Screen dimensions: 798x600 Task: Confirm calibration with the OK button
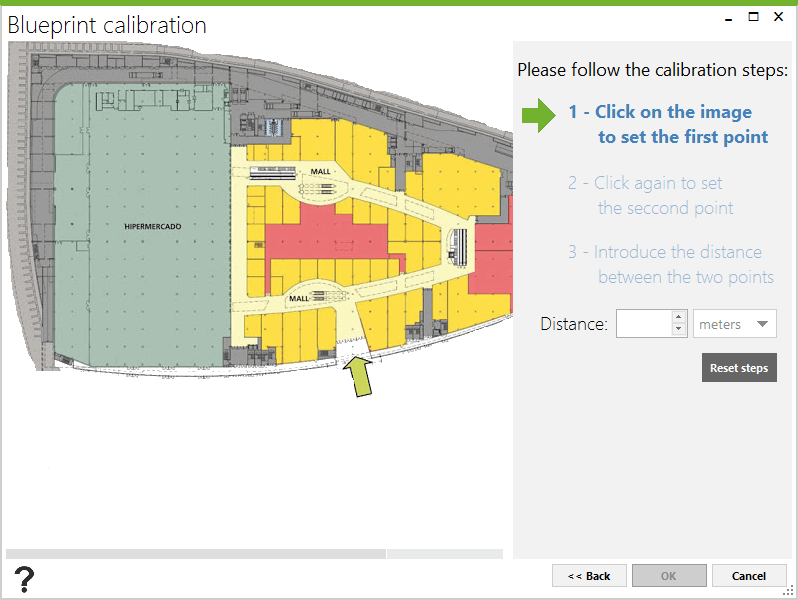[669, 576]
